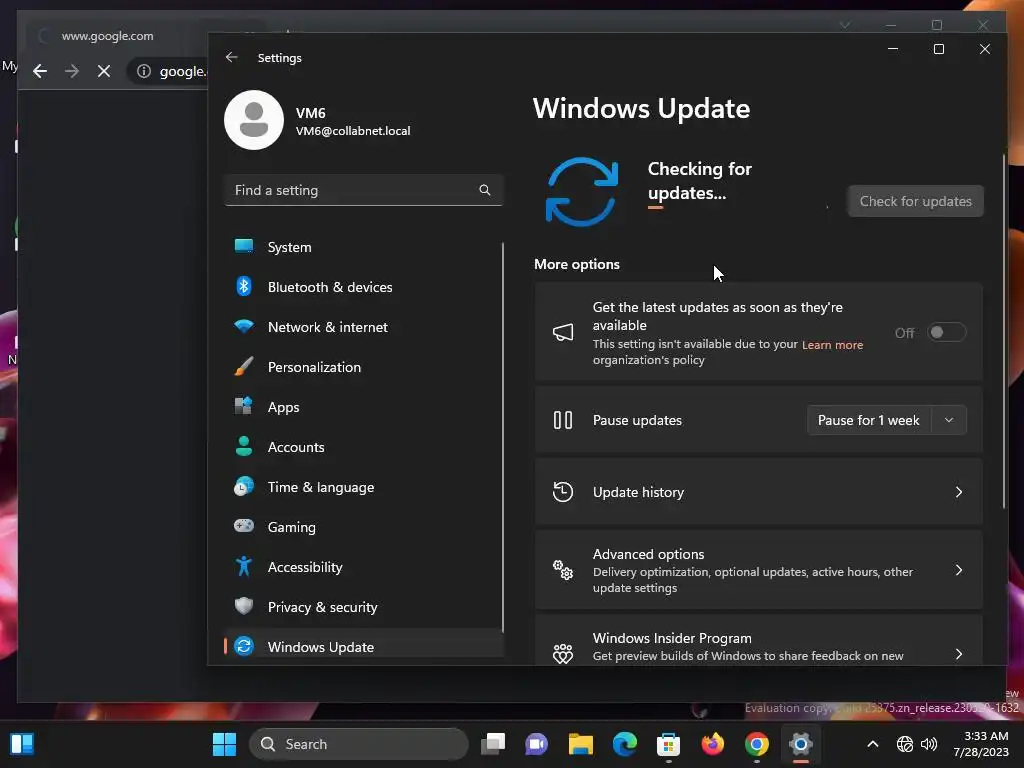Image resolution: width=1024 pixels, height=768 pixels.
Task: Open Accounts settings
Action: click(363, 447)
